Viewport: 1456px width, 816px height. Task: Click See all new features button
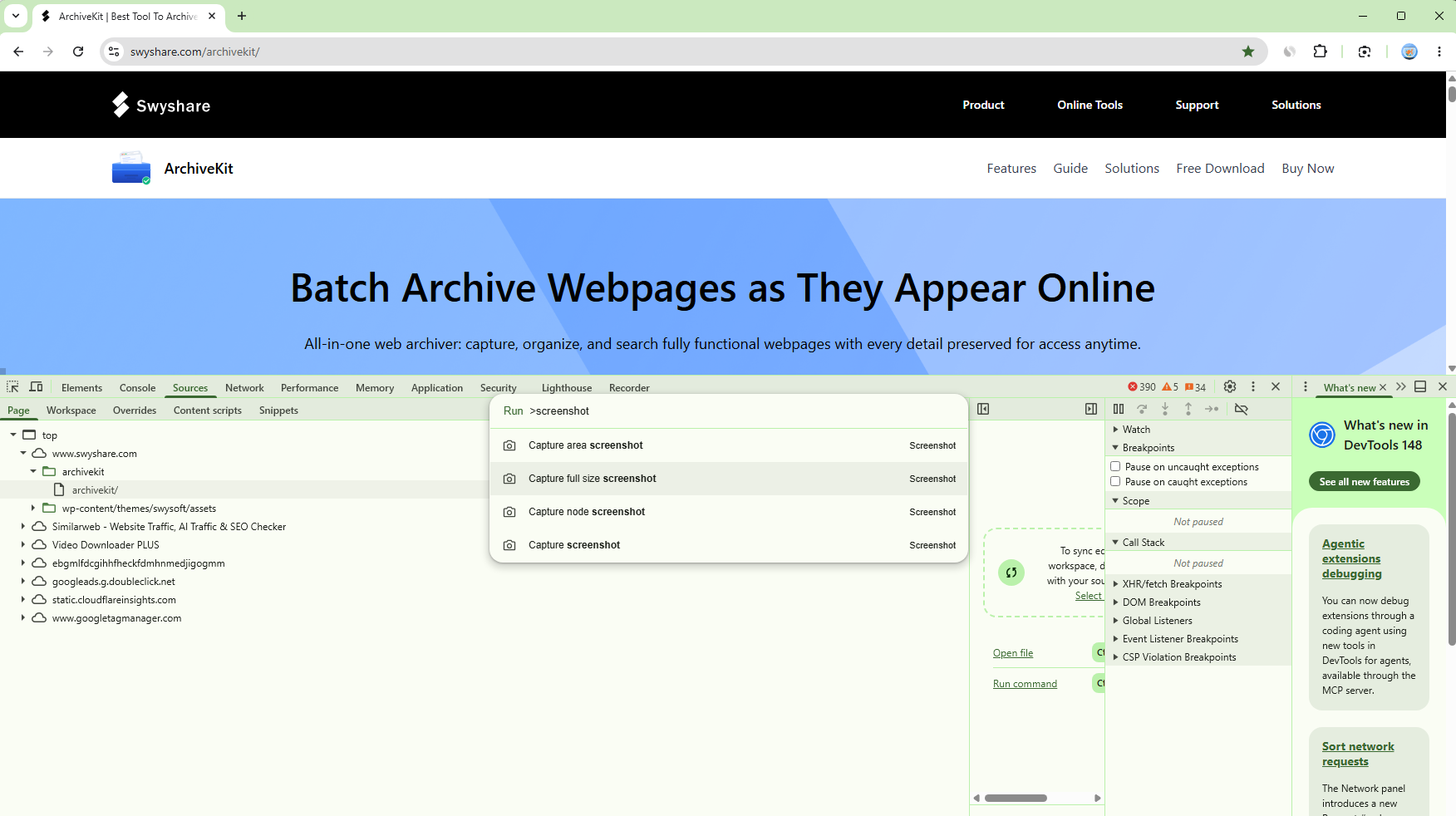(1365, 482)
